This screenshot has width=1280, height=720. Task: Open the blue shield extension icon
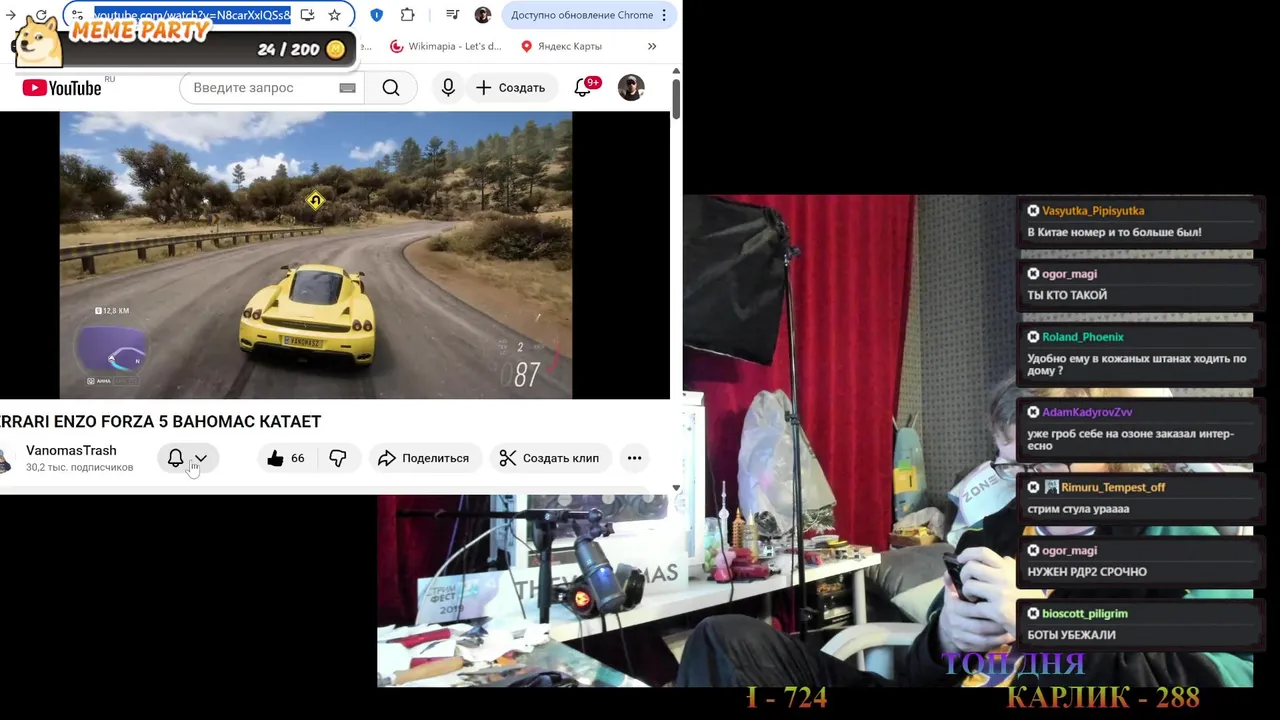click(376, 15)
